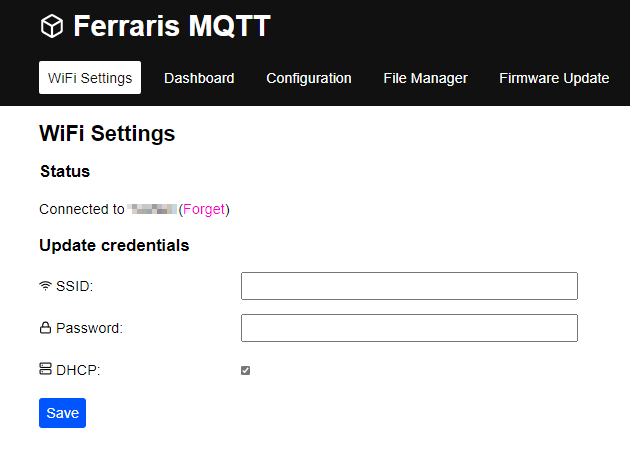Focus the Password text field
Screen dimensions: 630x472
409,328
